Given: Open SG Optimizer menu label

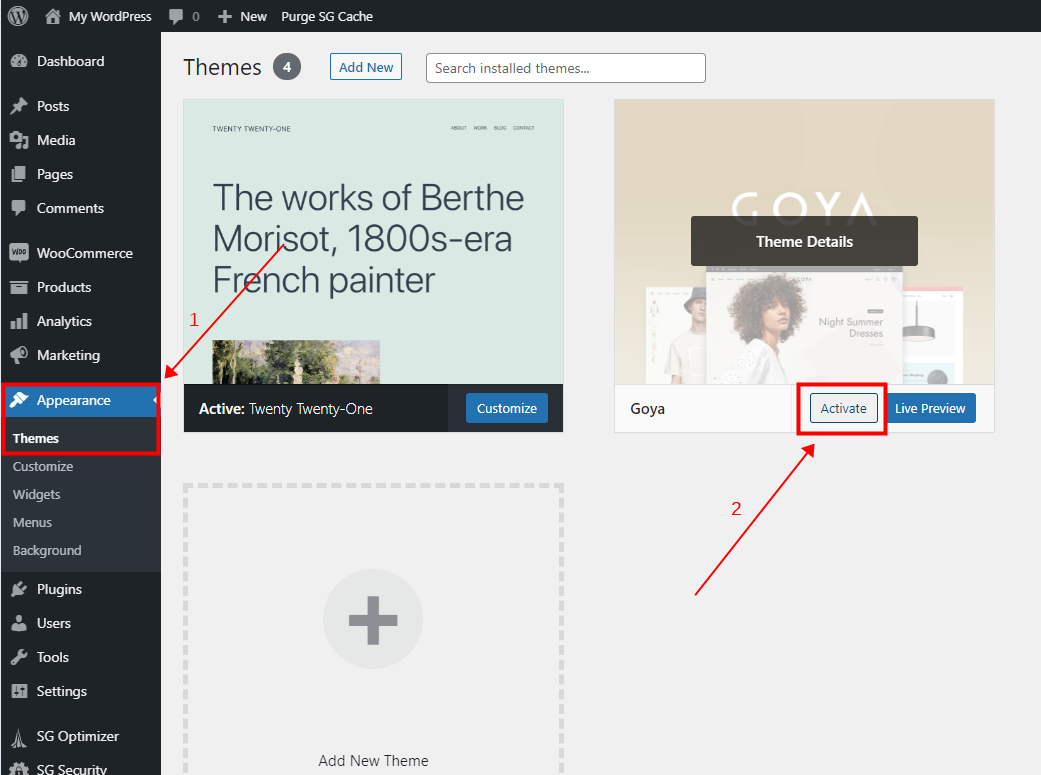Looking at the screenshot, I should (x=78, y=736).
